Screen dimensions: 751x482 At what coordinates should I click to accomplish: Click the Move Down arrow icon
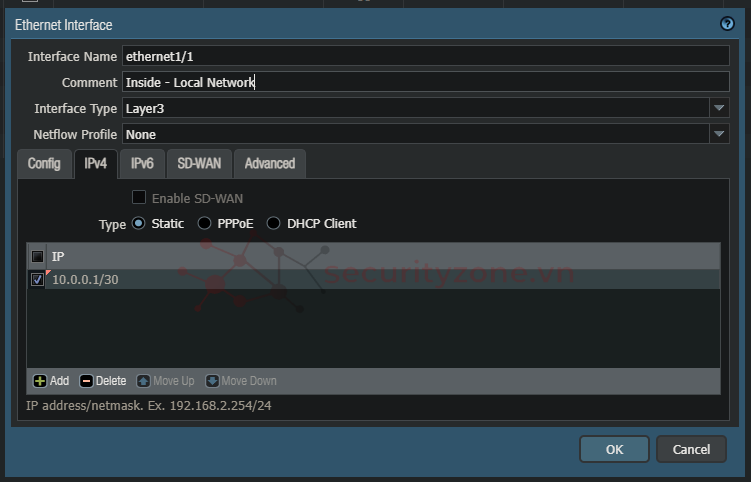coord(212,381)
